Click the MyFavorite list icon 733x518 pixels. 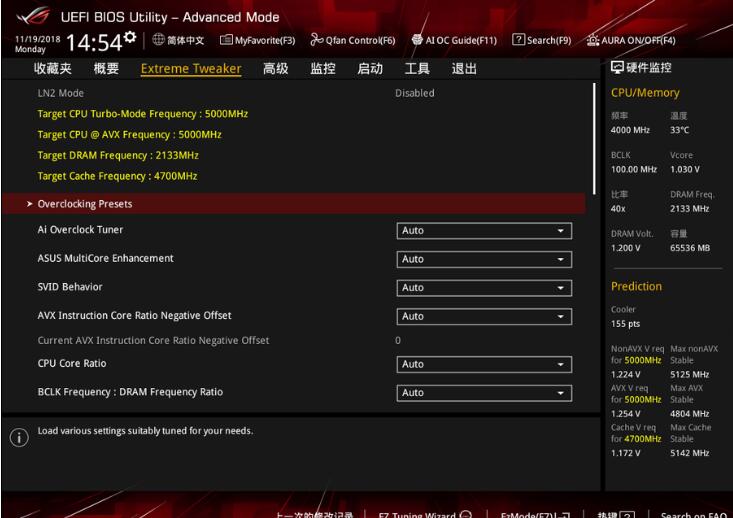[x=226, y=40]
